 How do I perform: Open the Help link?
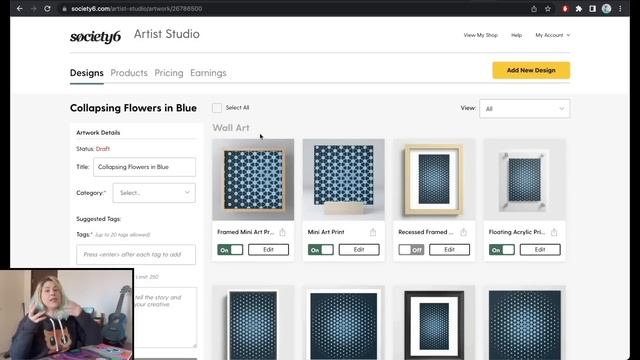[516, 35]
